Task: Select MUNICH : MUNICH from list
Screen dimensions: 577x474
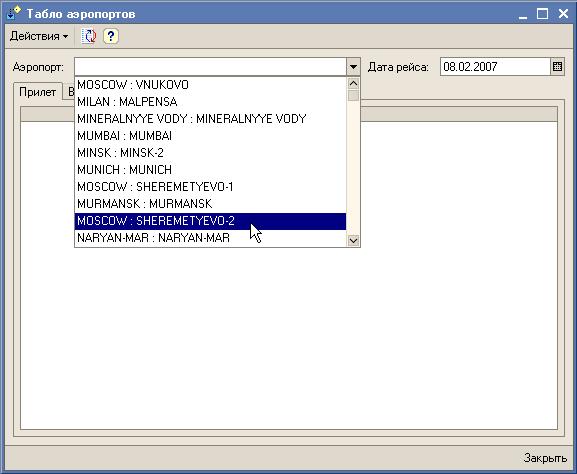Action: point(210,170)
